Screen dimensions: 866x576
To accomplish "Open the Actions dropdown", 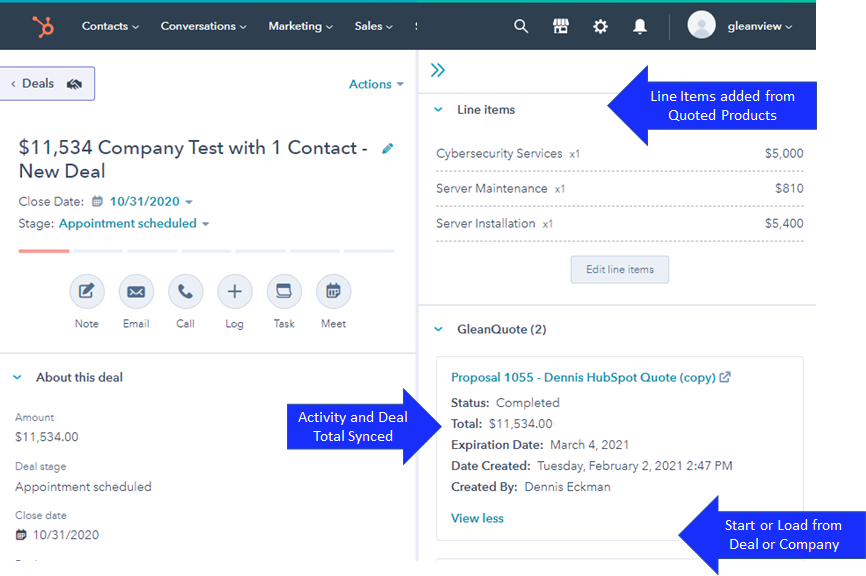I will pyautogui.click(x=376, y=84).
